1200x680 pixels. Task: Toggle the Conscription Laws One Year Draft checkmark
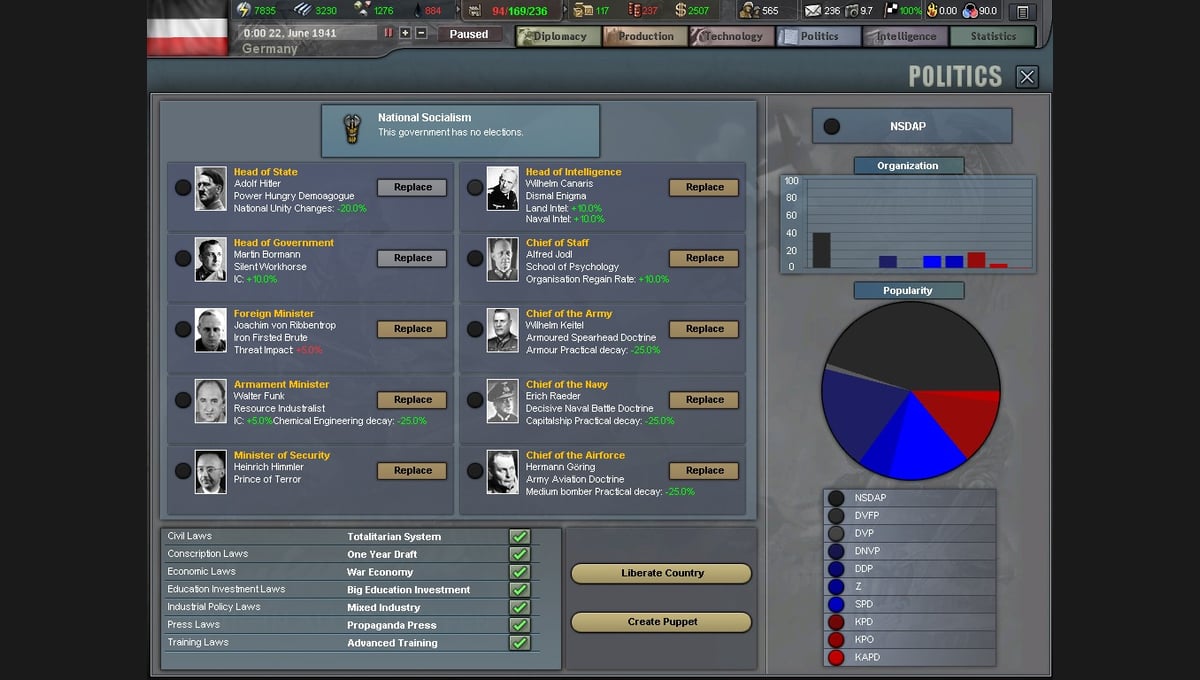click(519, 554)
